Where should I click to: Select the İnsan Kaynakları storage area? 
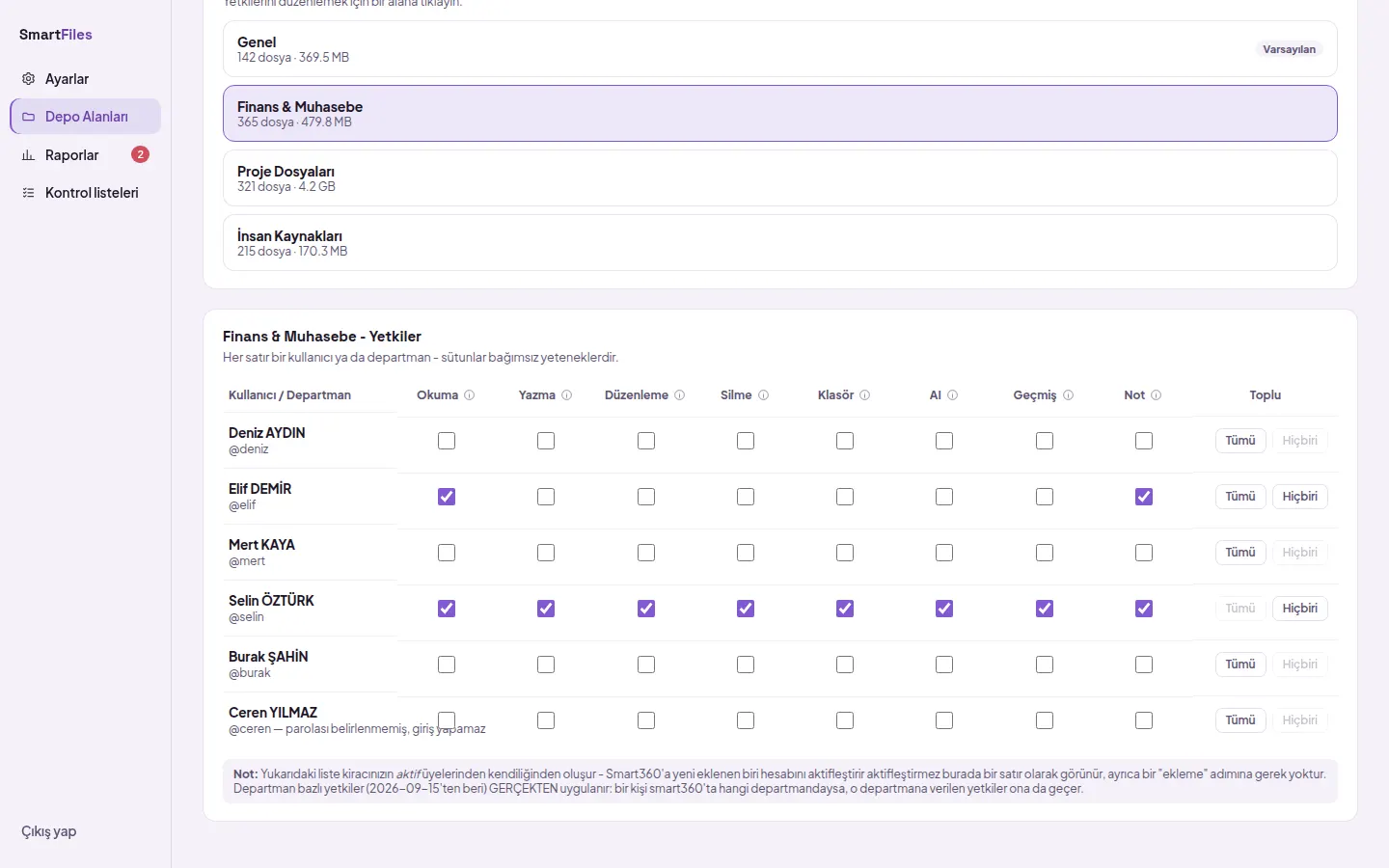(x=780, y=243)
